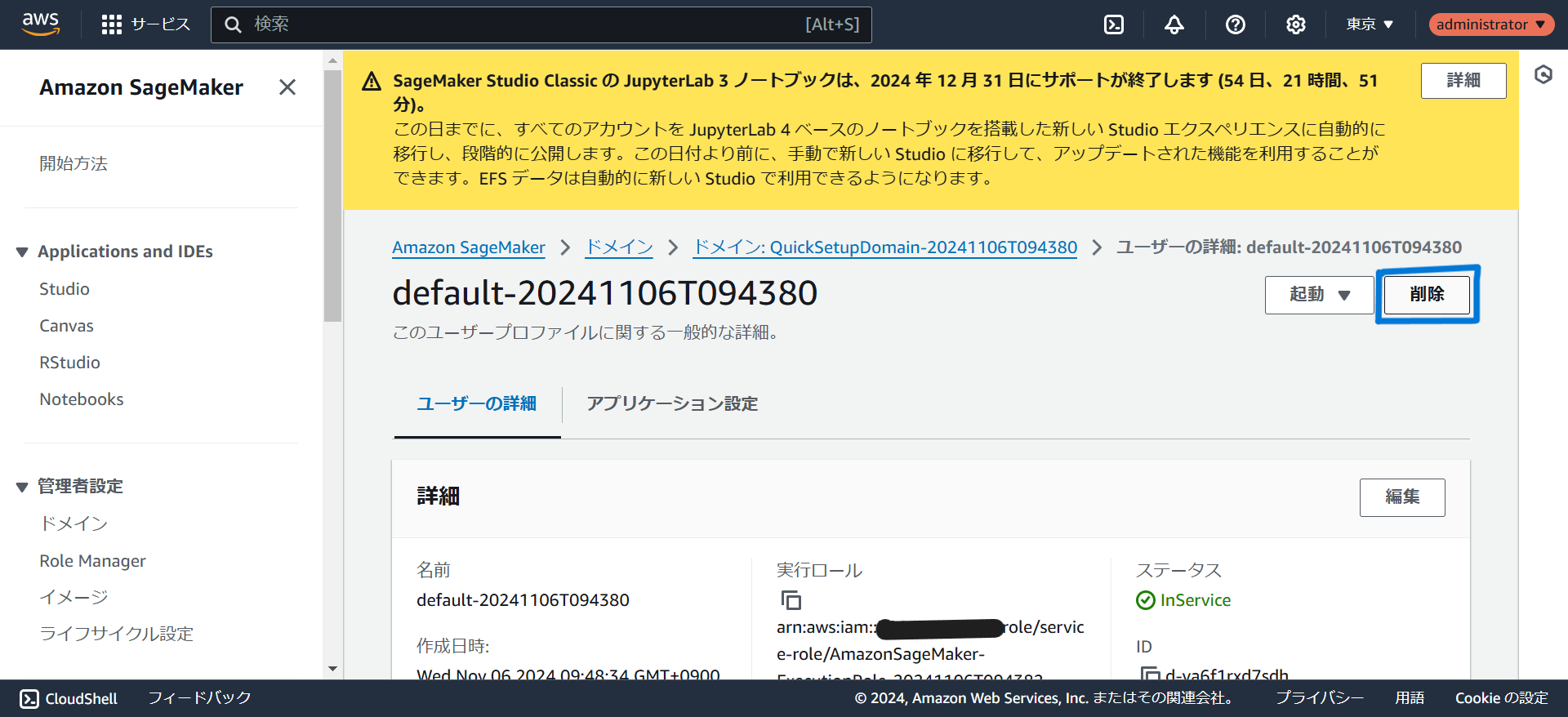Copy the execution role ARN icon
This screenshot has width=1568, height=717.
click(791, 600)
